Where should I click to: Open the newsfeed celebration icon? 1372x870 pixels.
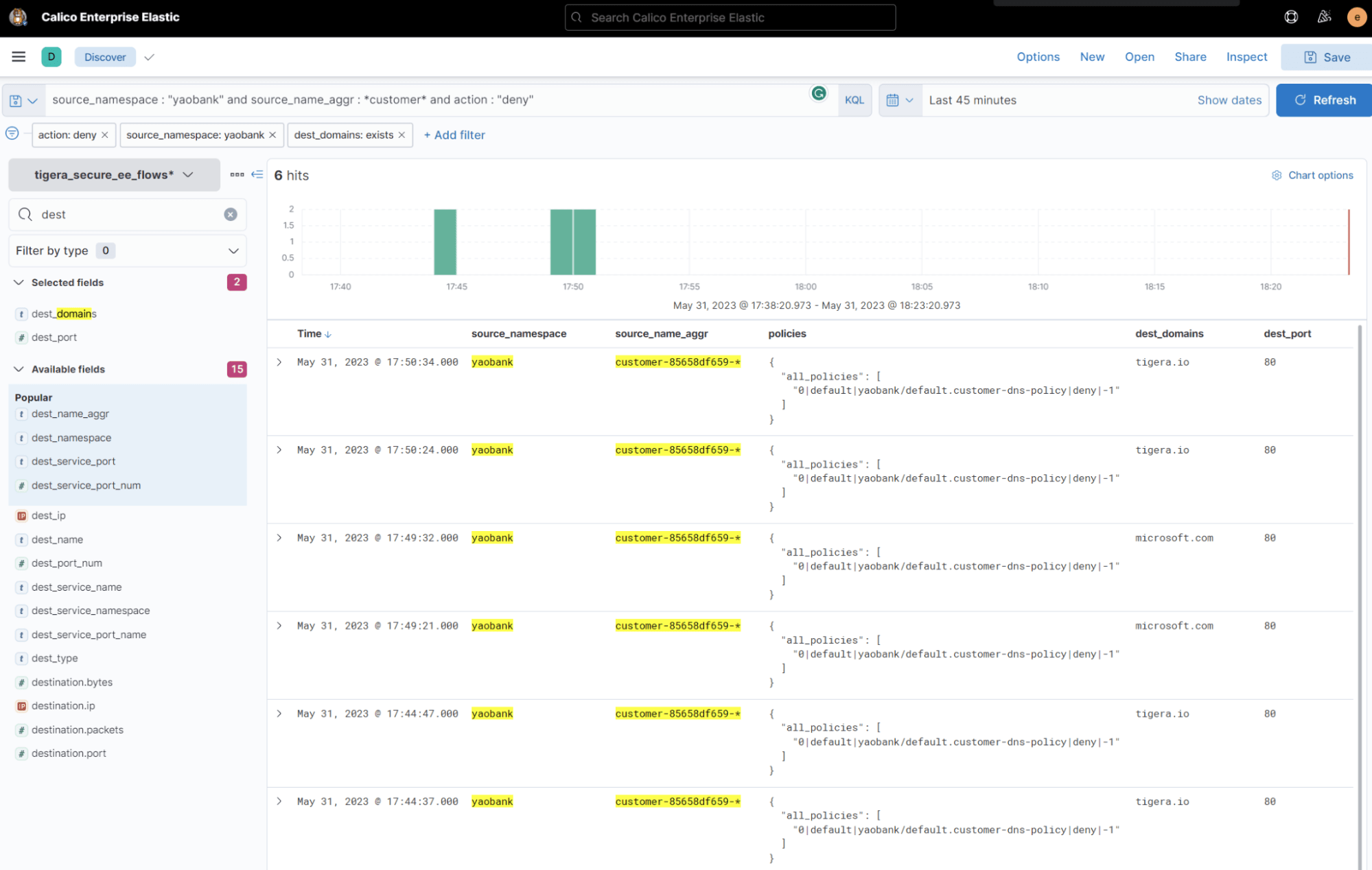pos(1325,17)
